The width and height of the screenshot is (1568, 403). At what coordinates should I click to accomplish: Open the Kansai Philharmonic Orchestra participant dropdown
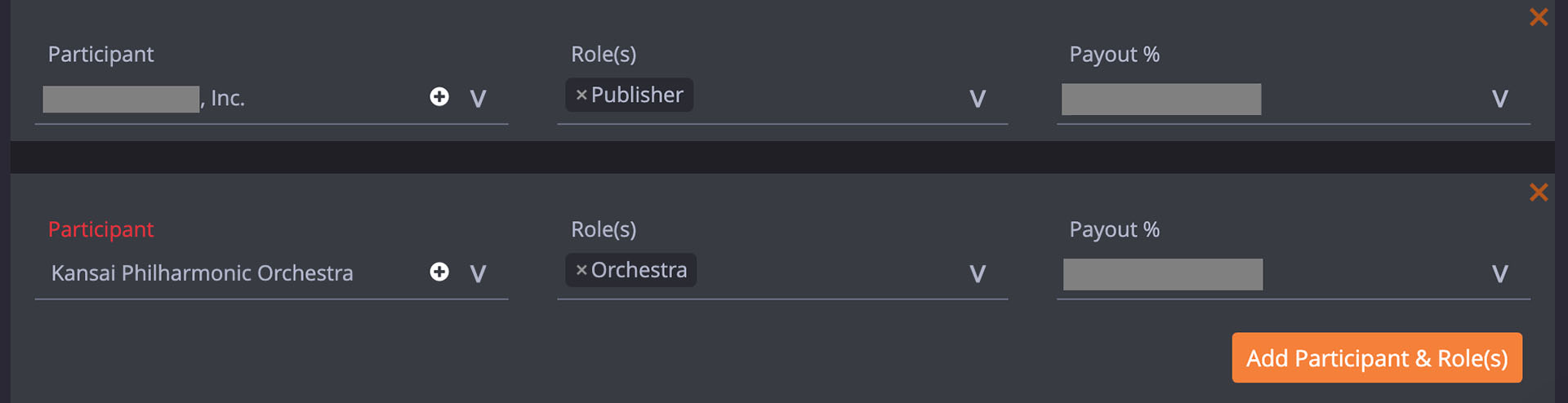point(479,273)
